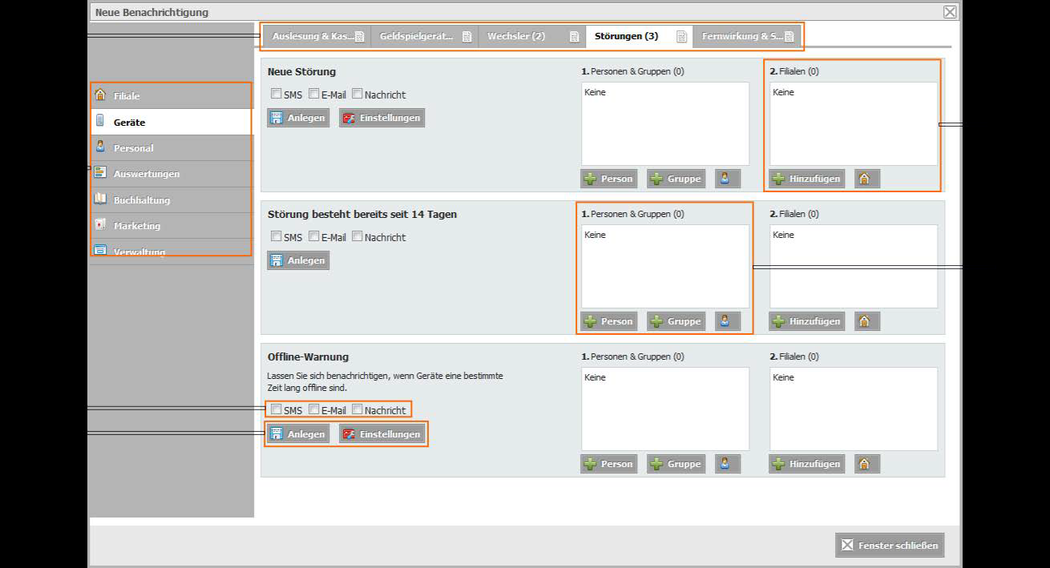Viewport: 1050px width, 568px height.
Task: Click house icon button in Offline-Warnung
Action: point(867,464)
